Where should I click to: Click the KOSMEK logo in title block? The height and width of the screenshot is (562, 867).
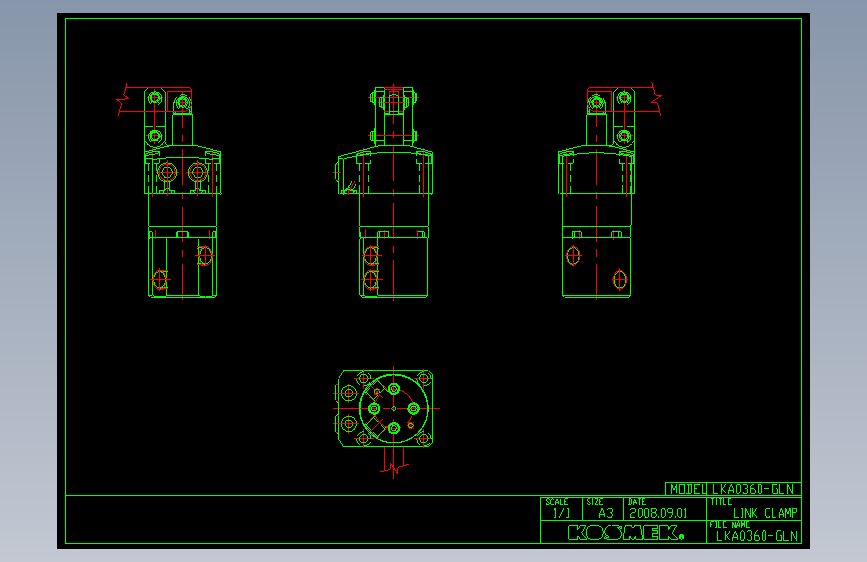[626, 533]
